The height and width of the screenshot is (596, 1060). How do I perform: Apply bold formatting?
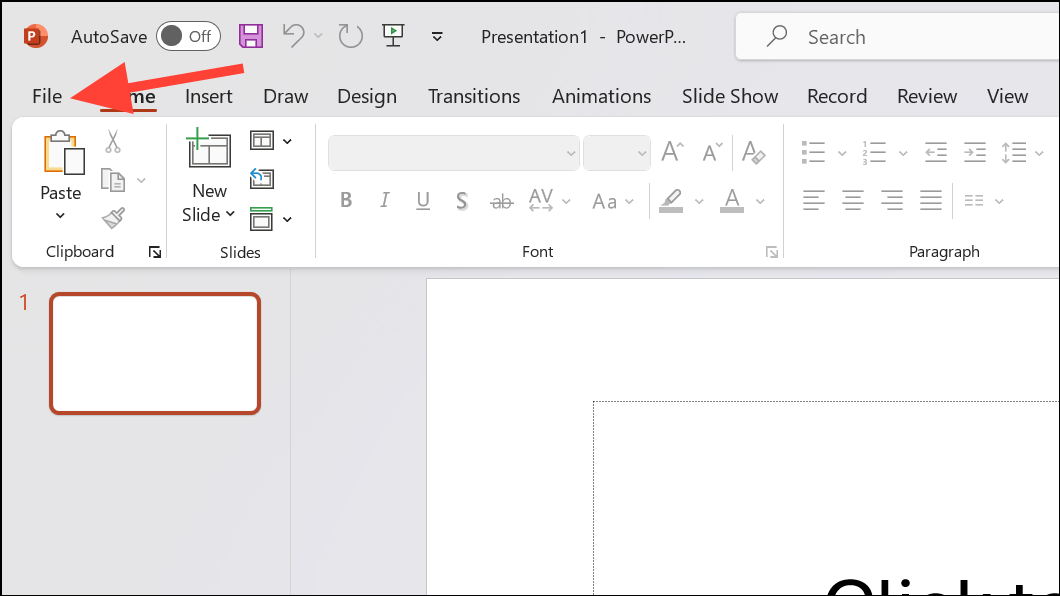coord(345,200)
